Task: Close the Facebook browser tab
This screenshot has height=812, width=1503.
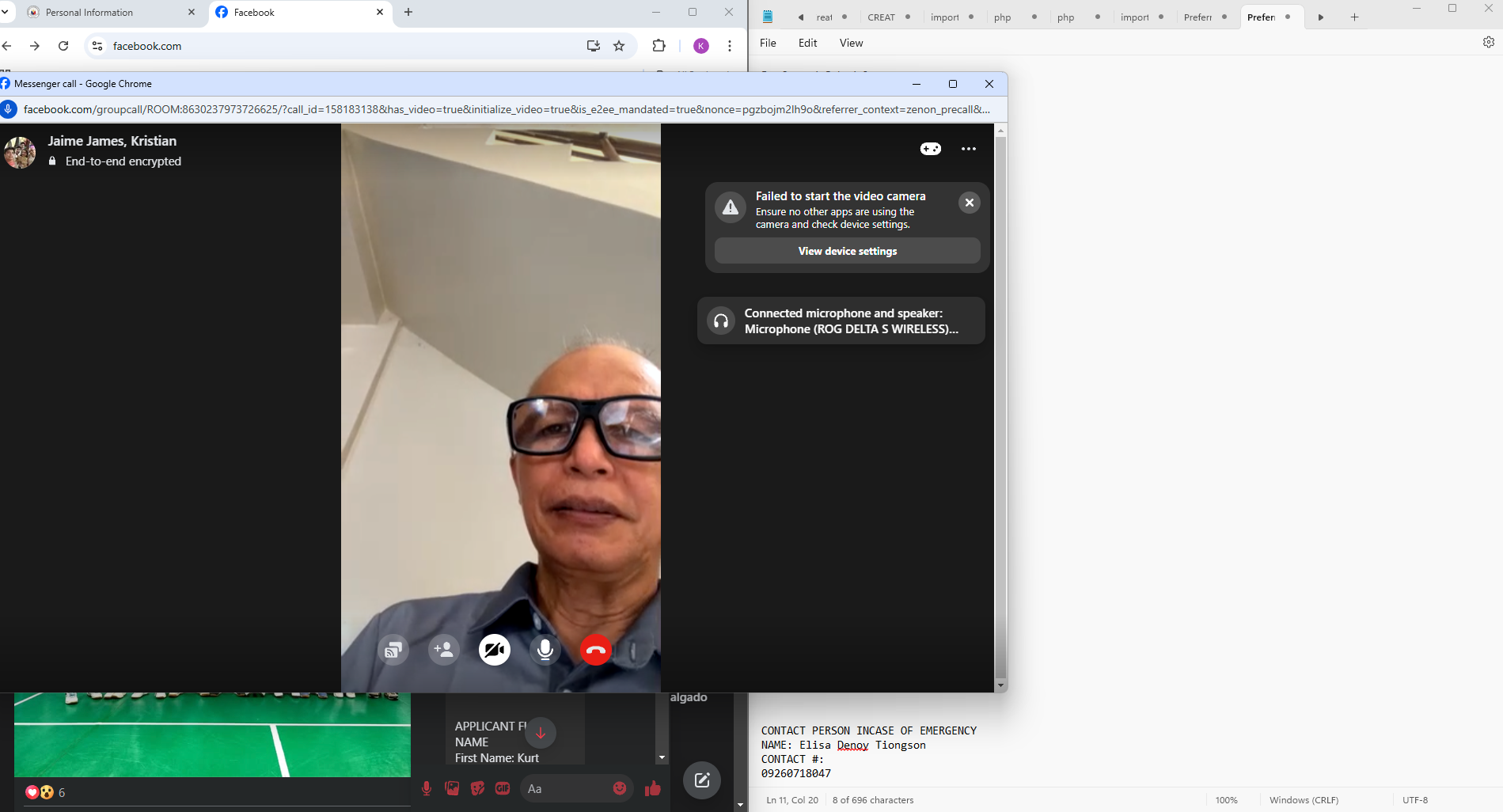Action: 380,13
